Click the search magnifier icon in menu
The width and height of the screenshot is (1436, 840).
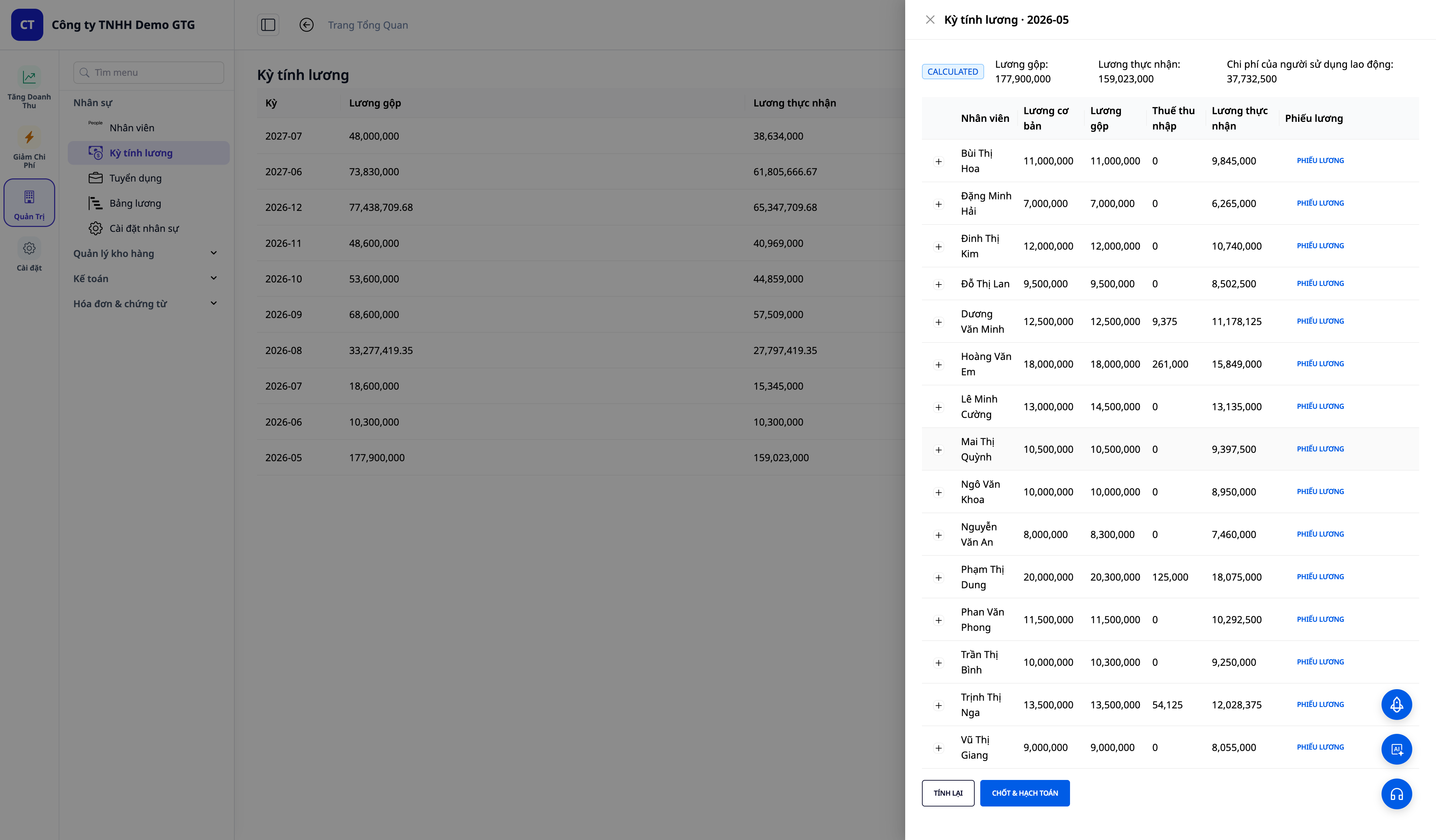click(84, 72)
